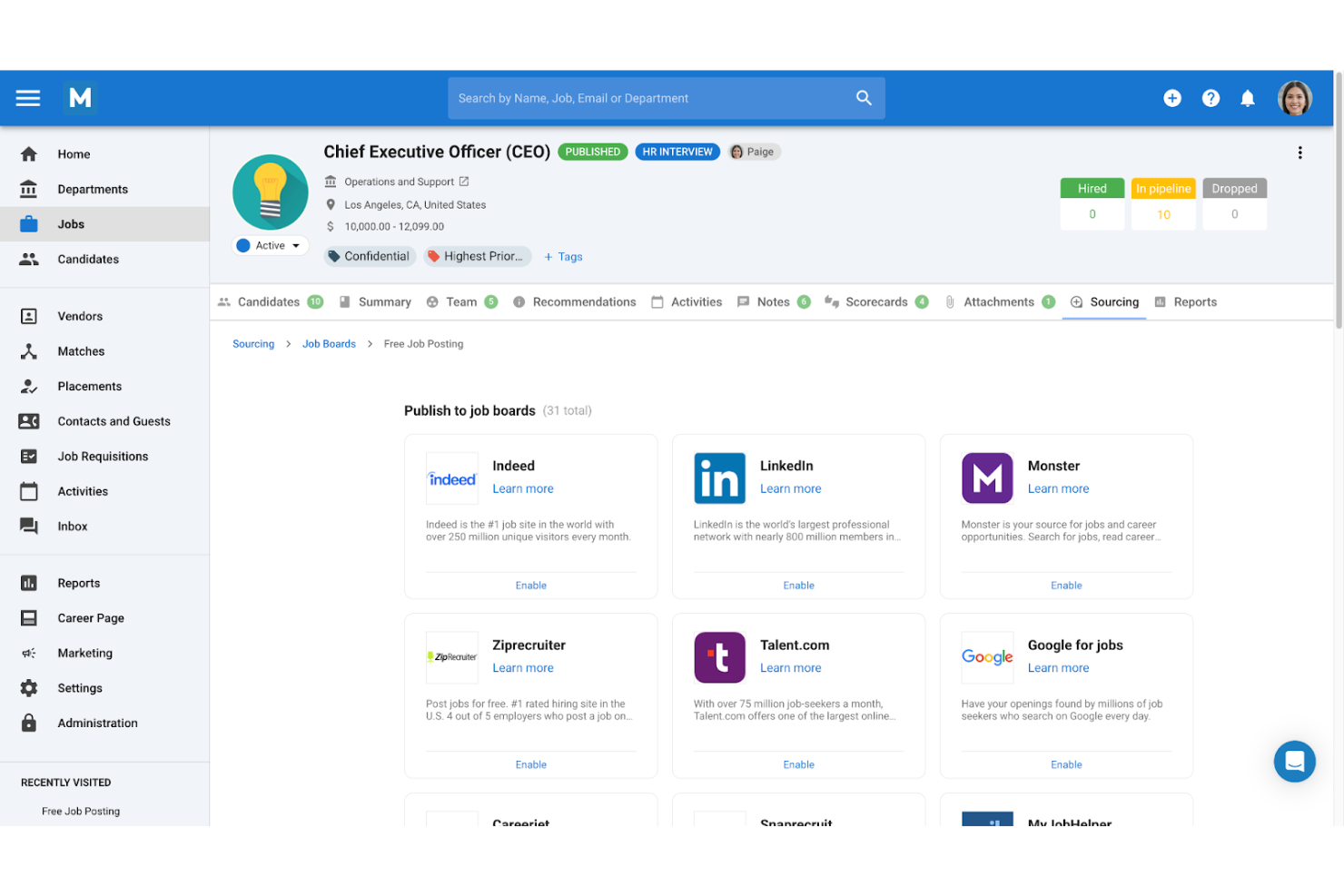The width and height of the screenshot is (1344, 896).
Task: Open Departments in sidebar
Action: (x=104, y=189)
